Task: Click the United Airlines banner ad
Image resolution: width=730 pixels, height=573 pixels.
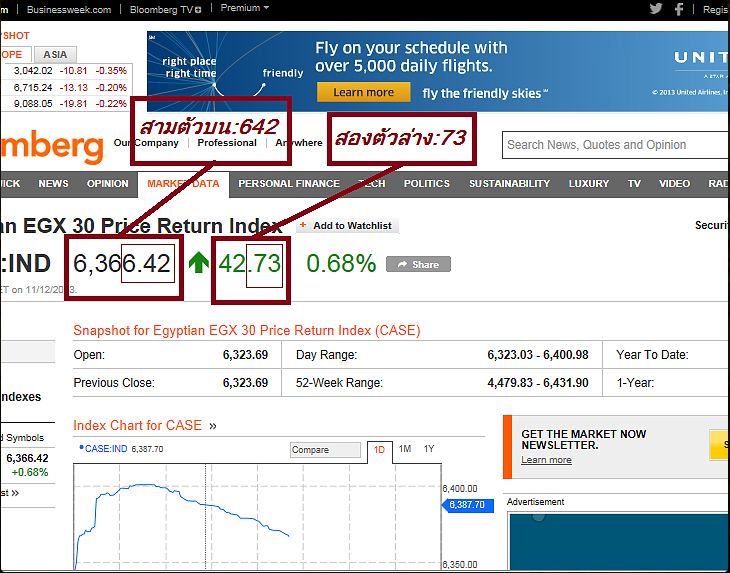Action: pyautogui.click(x=438, y=71)
